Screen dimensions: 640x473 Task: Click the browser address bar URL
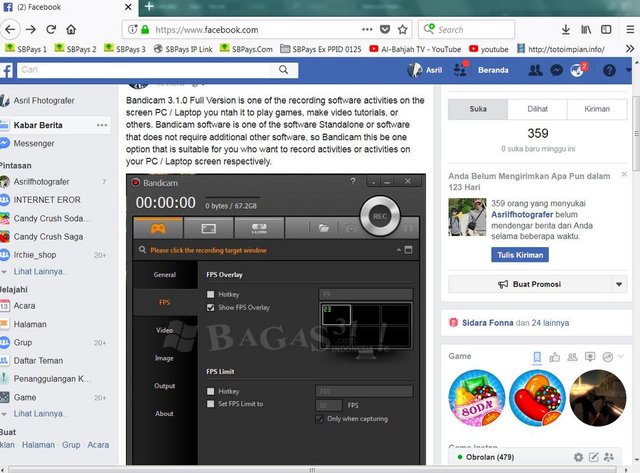pyautogui.click(x=207, y=29)
